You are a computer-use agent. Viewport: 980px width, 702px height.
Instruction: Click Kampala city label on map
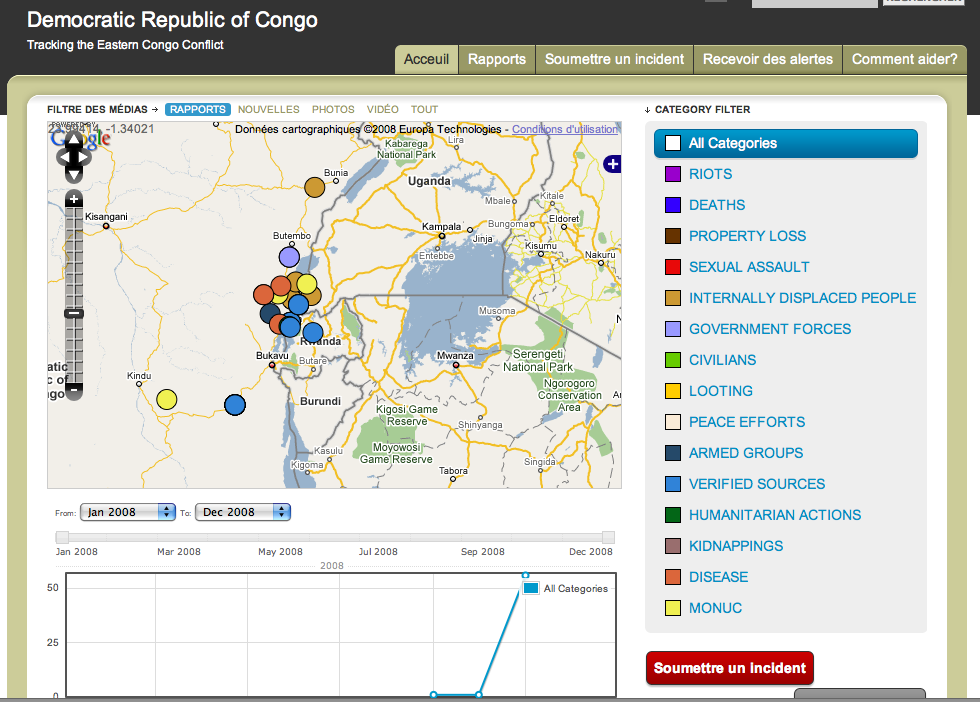point(441,226)
